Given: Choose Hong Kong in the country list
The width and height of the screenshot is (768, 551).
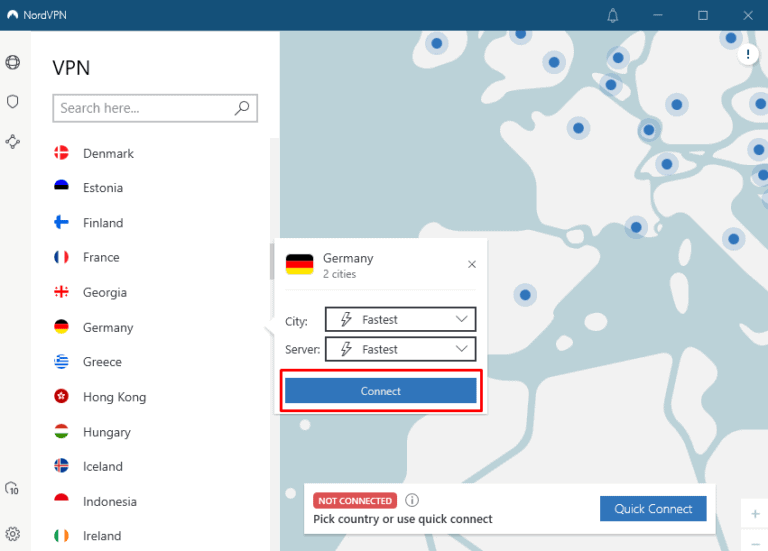Looking at the screenshot, I should tap(114, 397).
